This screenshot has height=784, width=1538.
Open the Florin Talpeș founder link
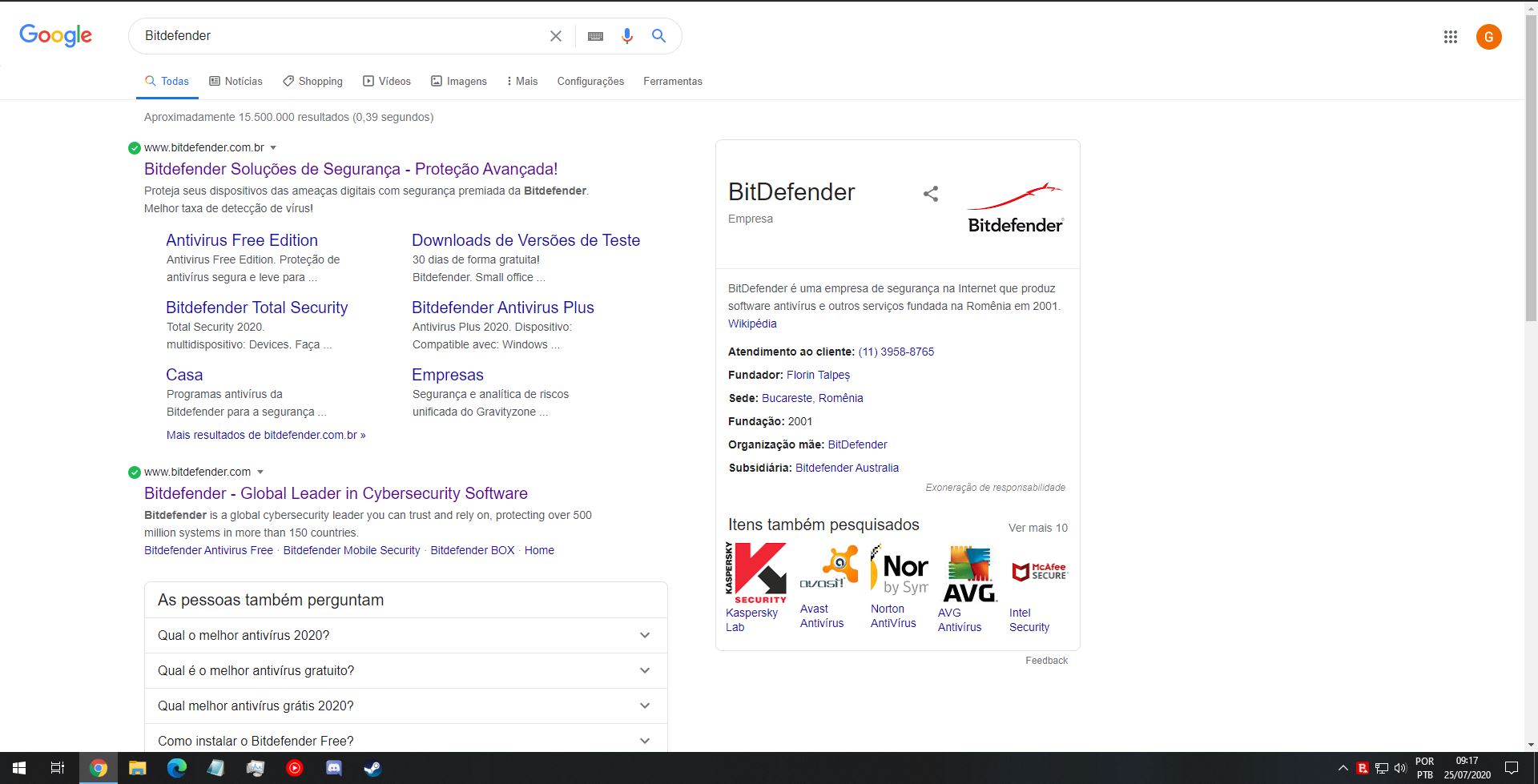(x=818, y=375)
